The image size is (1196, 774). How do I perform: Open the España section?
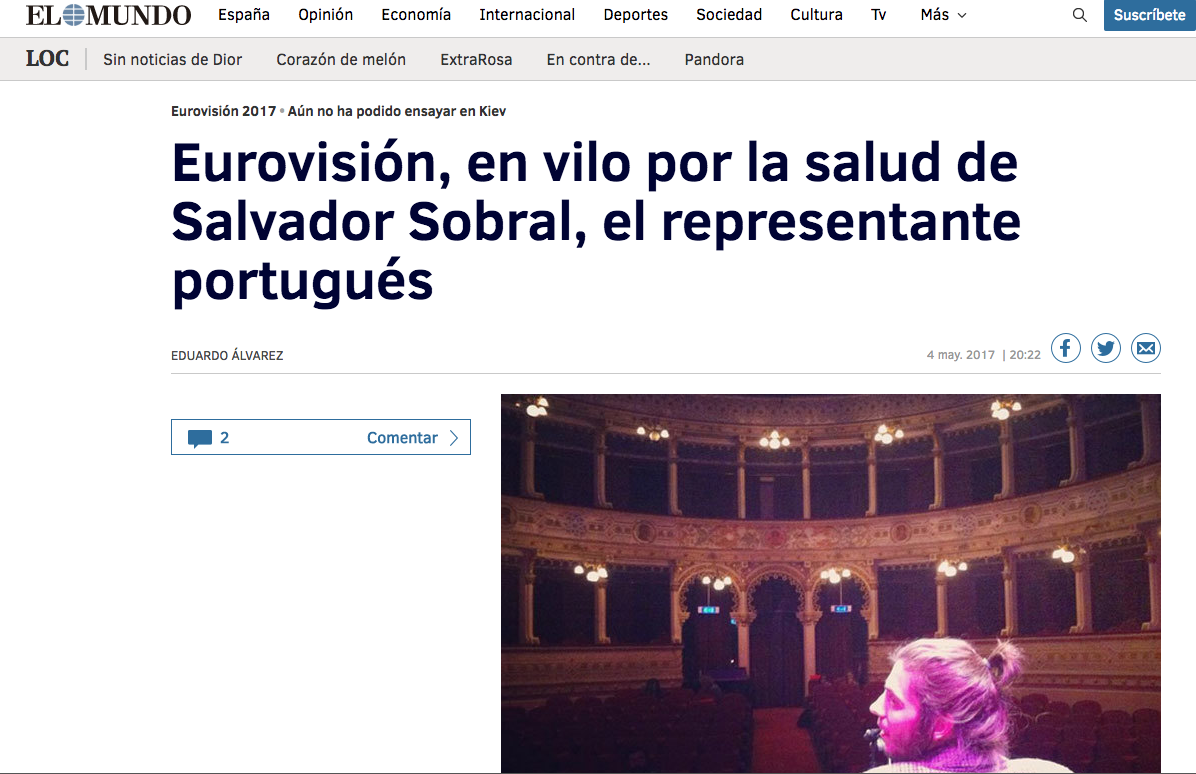(244, 14)
